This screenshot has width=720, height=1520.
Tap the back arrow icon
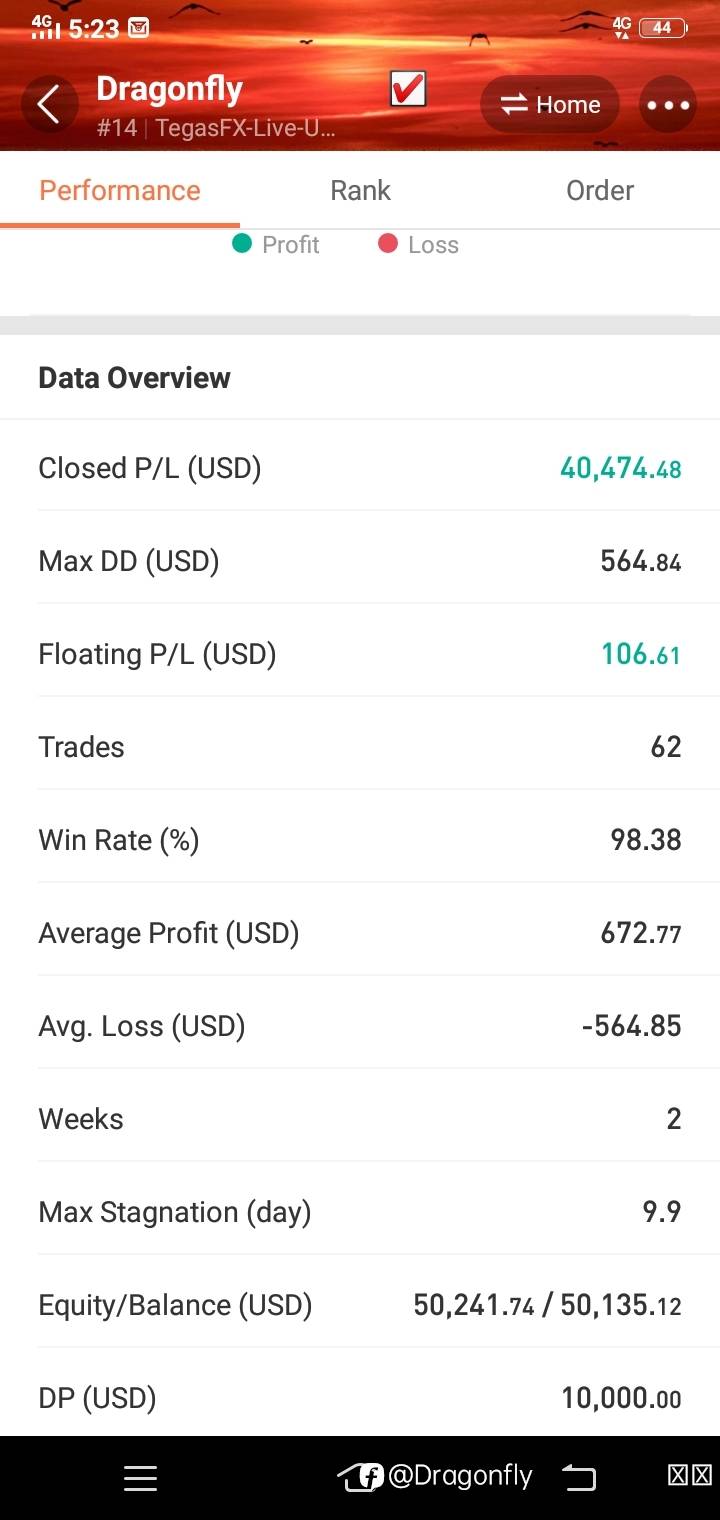[48, 104]
